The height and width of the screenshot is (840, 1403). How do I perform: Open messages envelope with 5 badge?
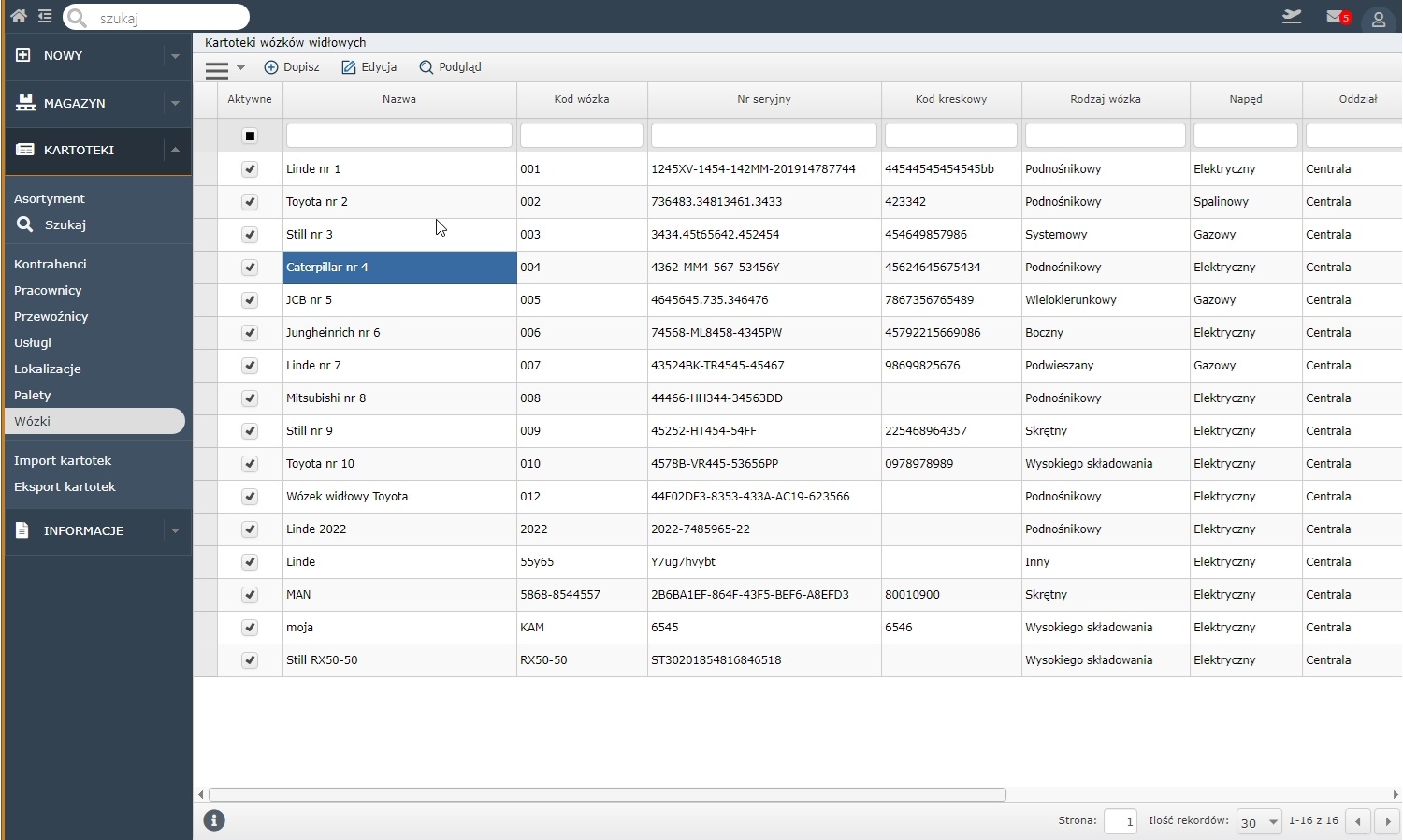[1338, 17]
